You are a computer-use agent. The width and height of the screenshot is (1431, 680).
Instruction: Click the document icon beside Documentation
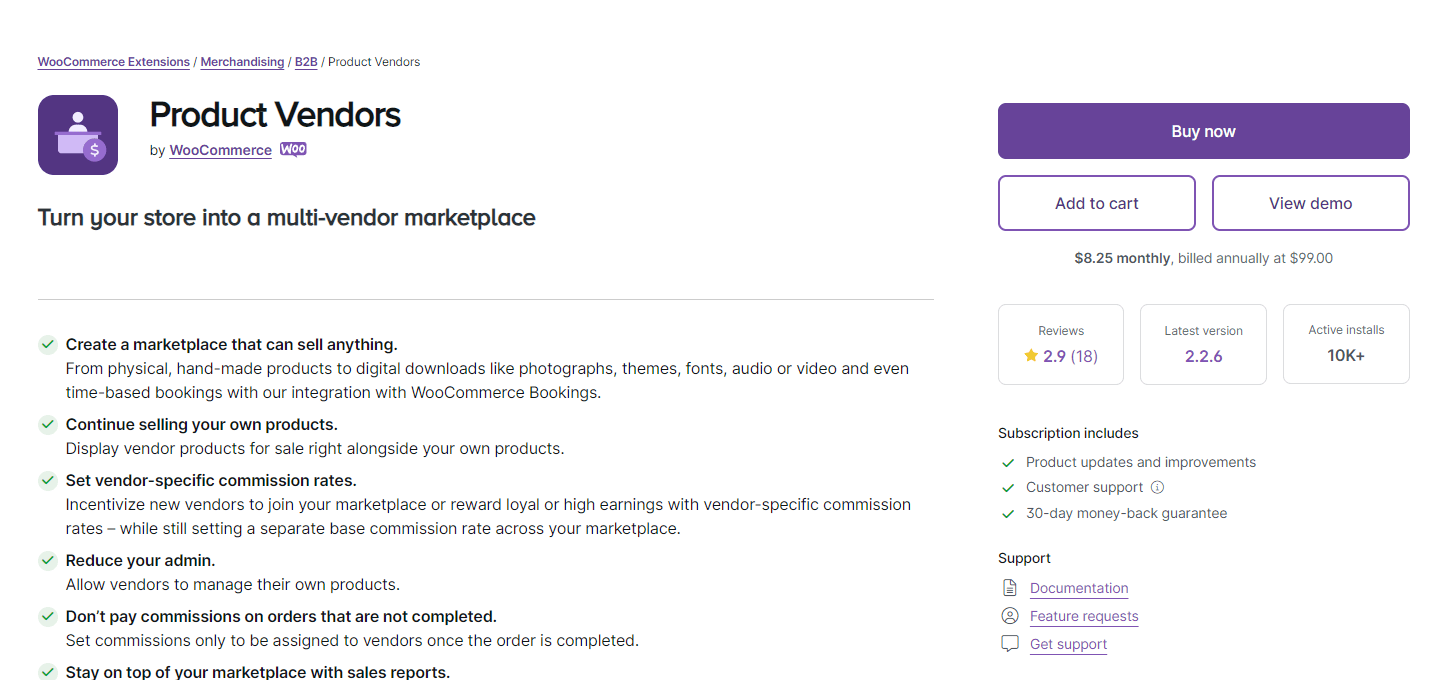[1010, 588]
